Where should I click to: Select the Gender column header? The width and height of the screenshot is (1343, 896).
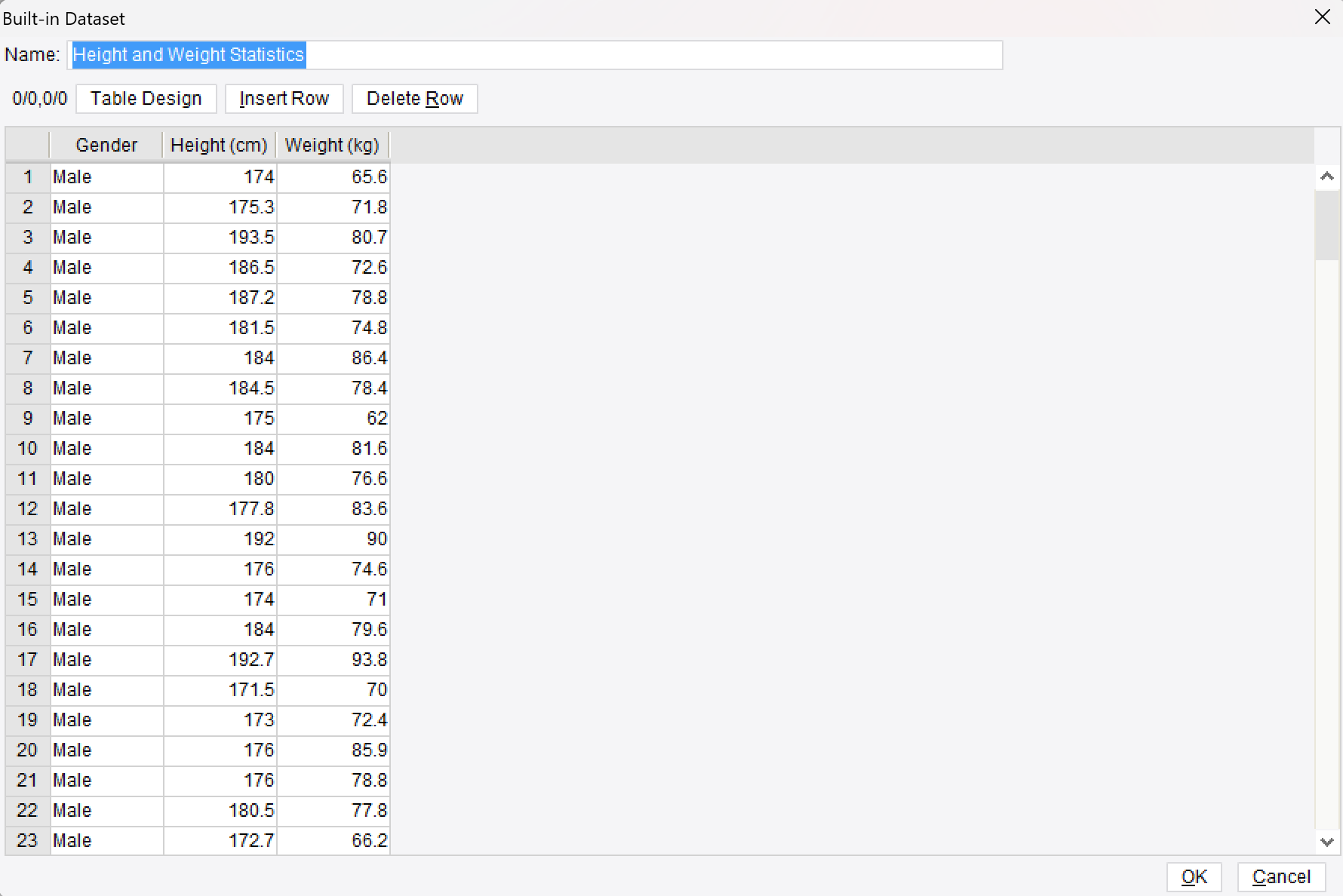pos(106,145)
